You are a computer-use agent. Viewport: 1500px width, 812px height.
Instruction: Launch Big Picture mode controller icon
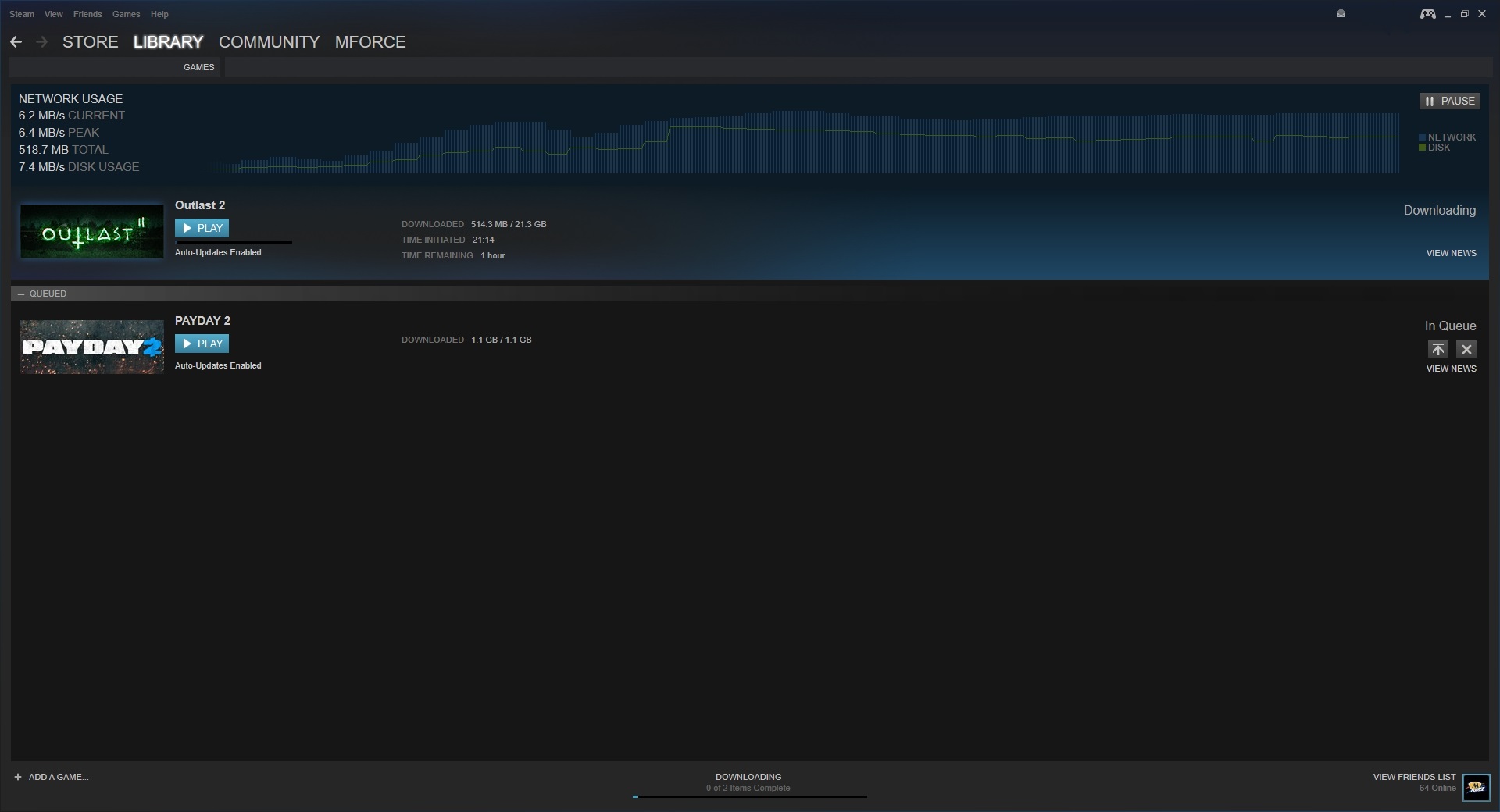click(x=1427, y=14)
